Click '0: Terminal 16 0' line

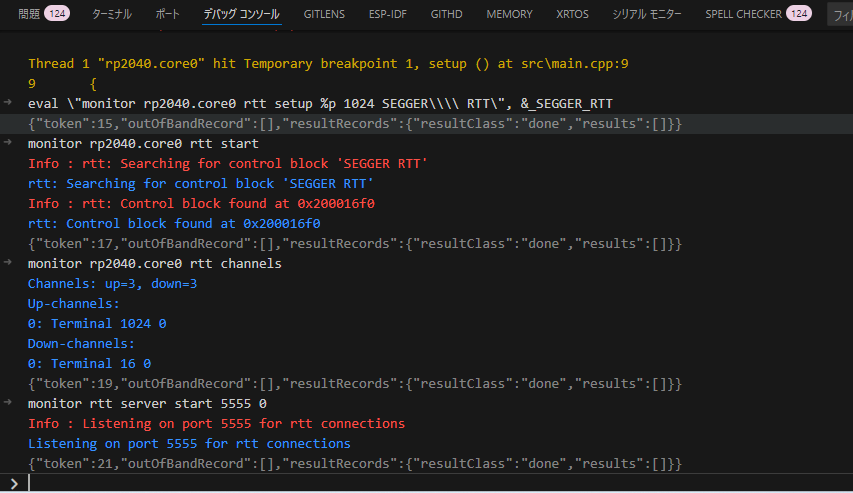pos(89,363)
